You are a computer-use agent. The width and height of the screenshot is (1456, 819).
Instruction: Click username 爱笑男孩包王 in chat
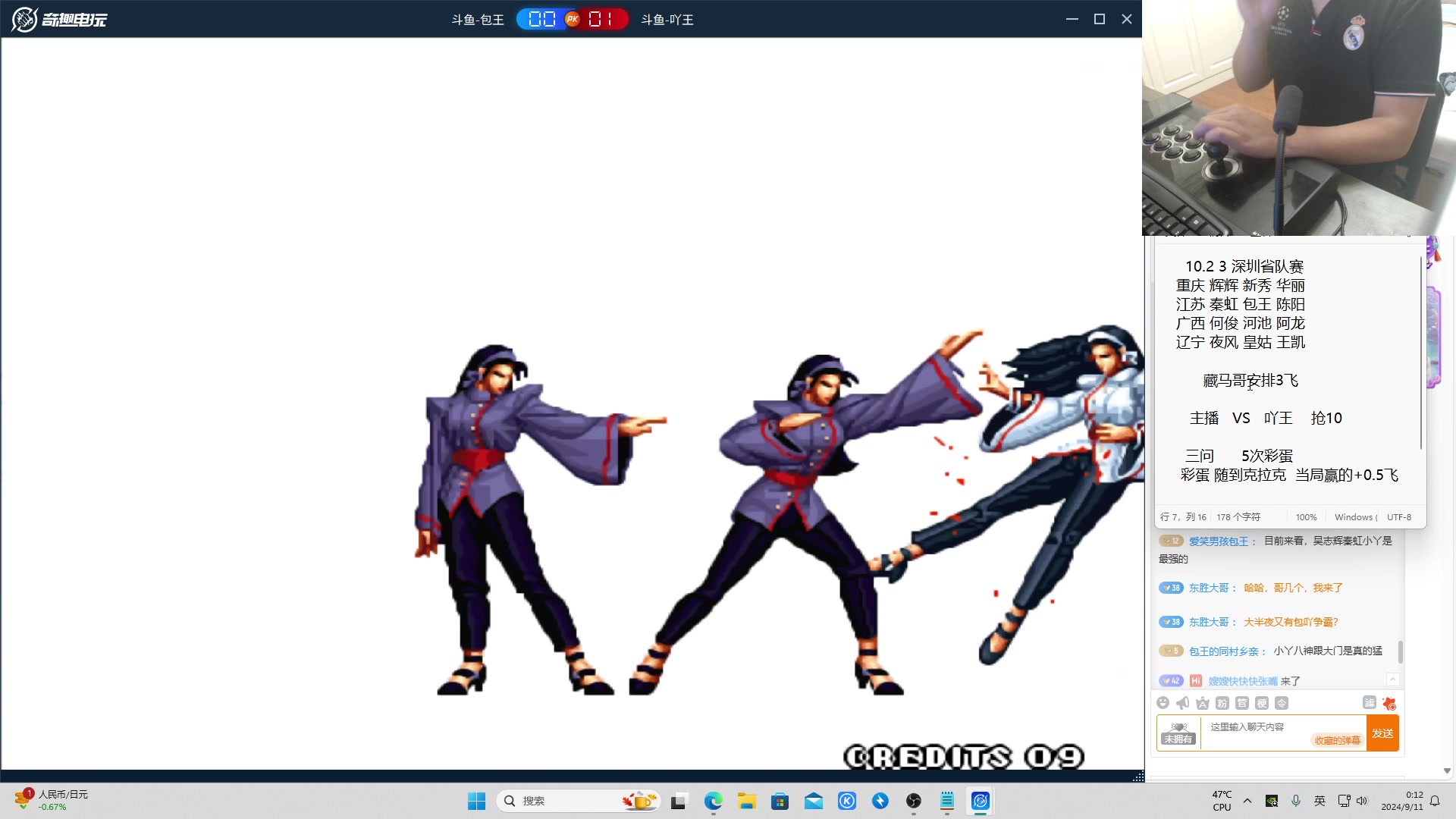click(1218, 541)
